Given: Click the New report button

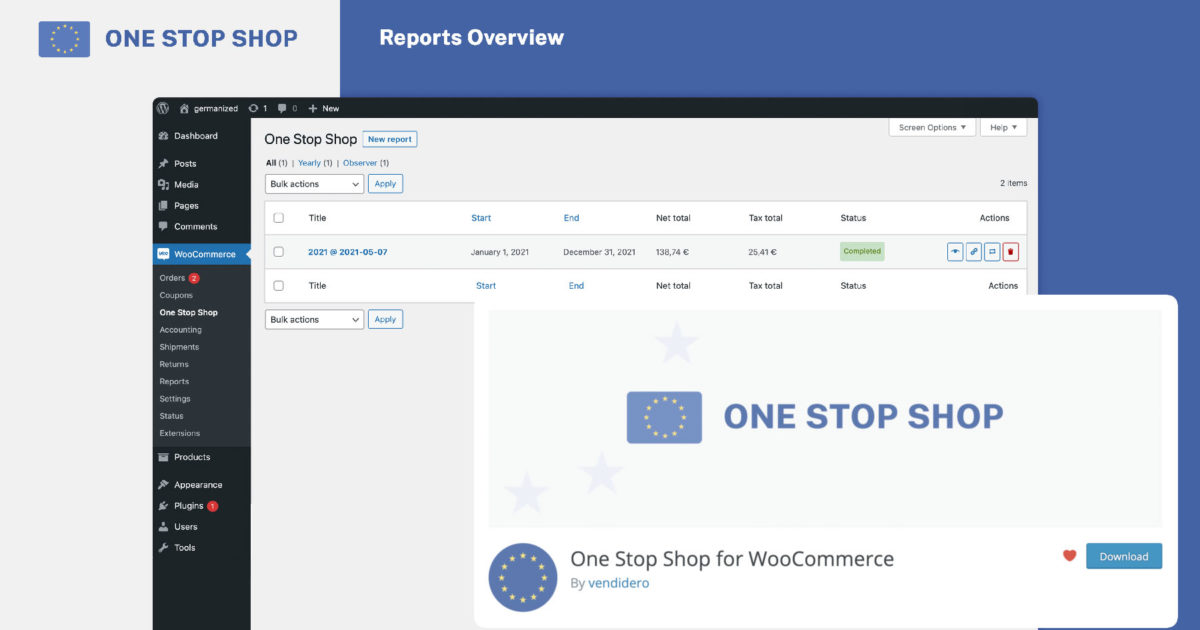Looking at the screenshot, I should click(390, 138).
